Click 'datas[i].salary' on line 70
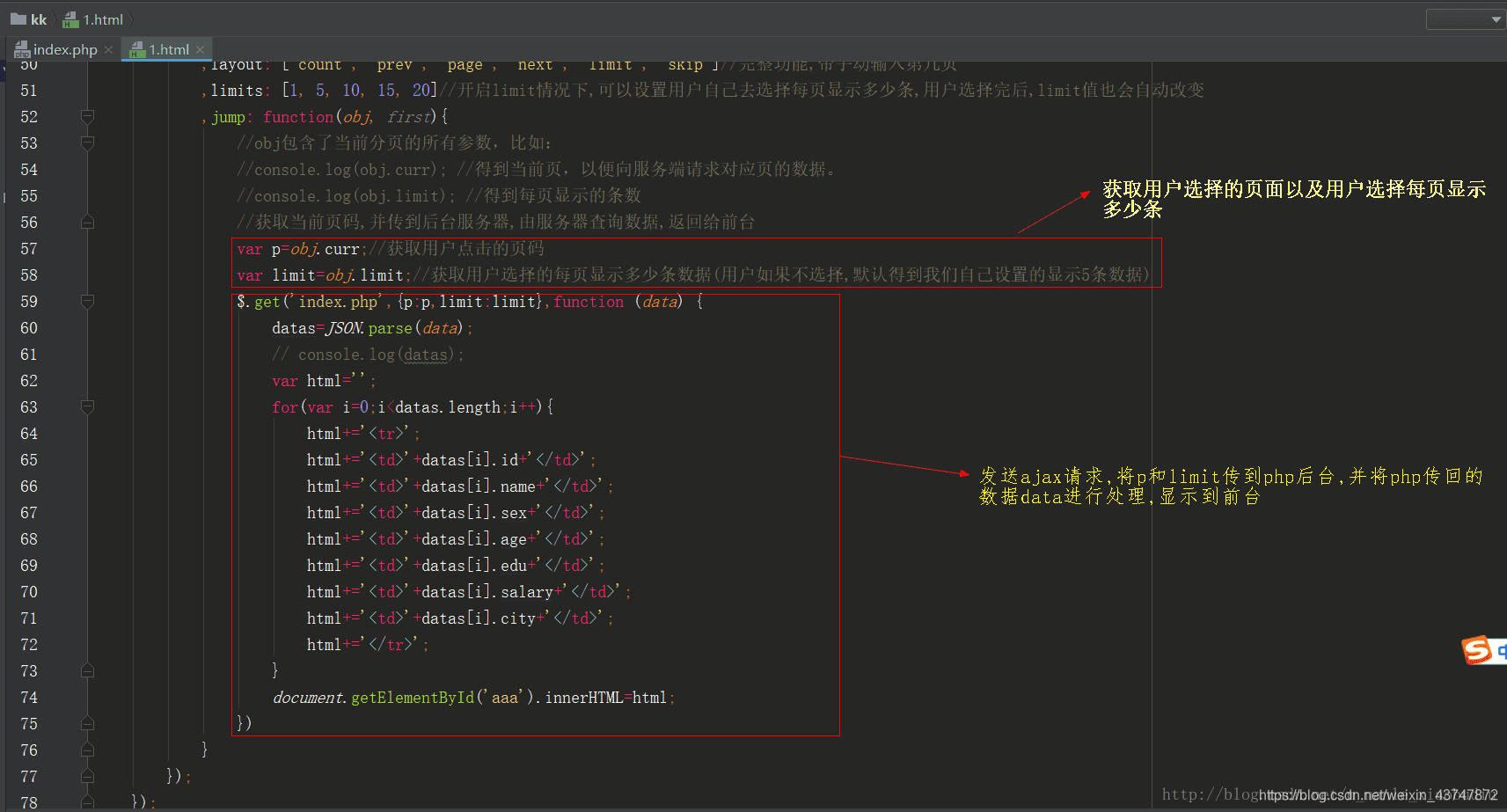Screen dimensions: 1507x812 pyautogui.click(x=487, y=592)
